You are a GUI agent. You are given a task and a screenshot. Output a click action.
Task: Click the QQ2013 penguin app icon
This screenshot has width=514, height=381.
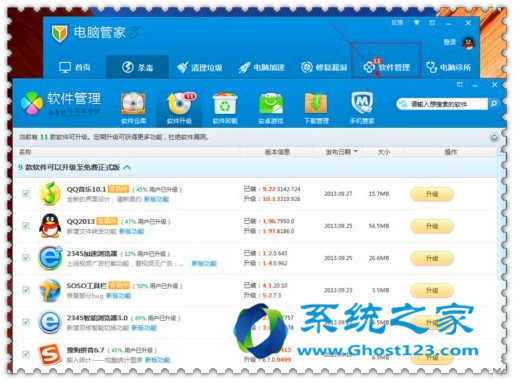[50, 226]
